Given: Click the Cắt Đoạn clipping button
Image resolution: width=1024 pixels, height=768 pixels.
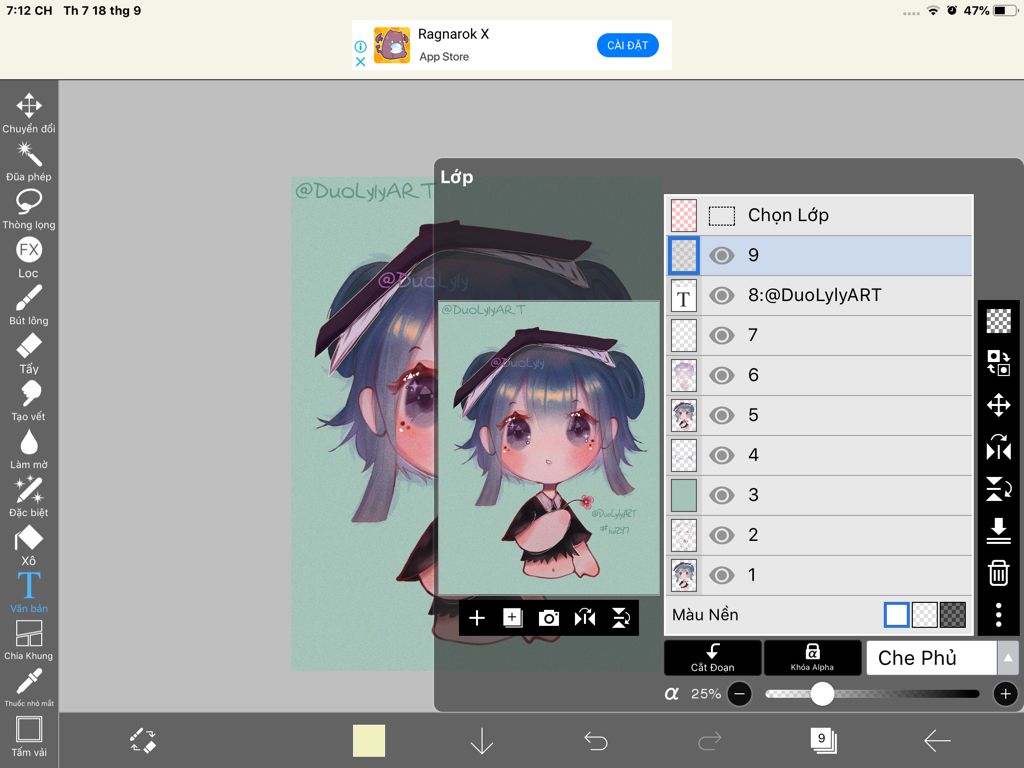Looking at the screenshot, I should click(x=712, y=658).
